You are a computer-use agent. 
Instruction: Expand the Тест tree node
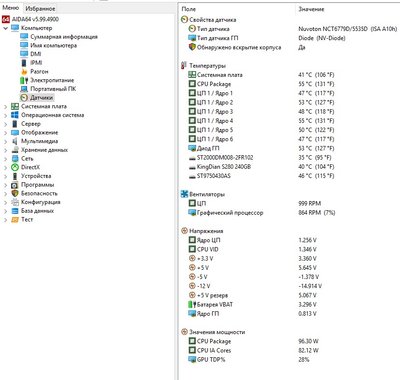click(5, 220)
